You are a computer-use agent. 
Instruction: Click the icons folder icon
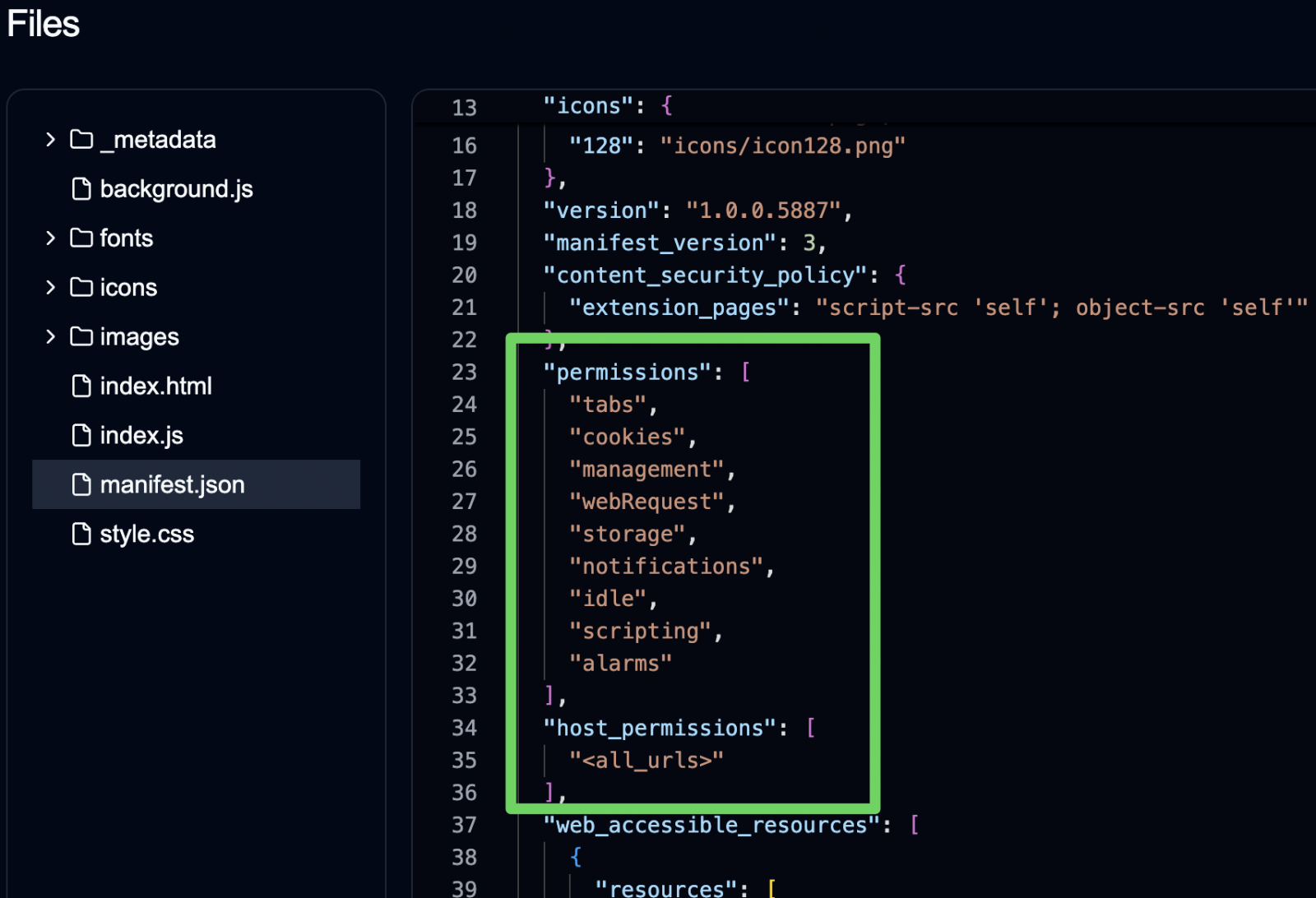click(x=81, y=287)
